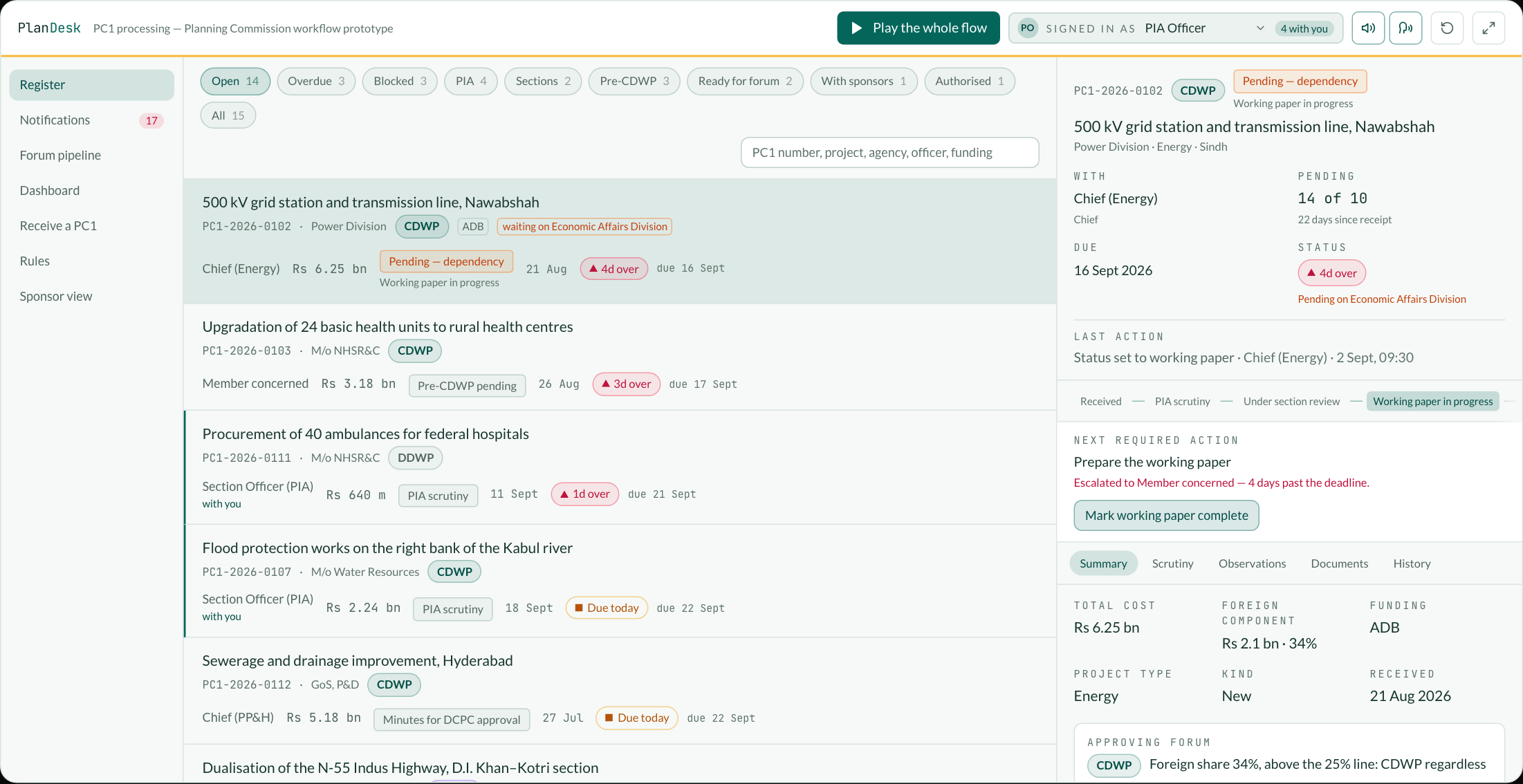Select the Open 14 filter chip

click(x=234, y=81)
